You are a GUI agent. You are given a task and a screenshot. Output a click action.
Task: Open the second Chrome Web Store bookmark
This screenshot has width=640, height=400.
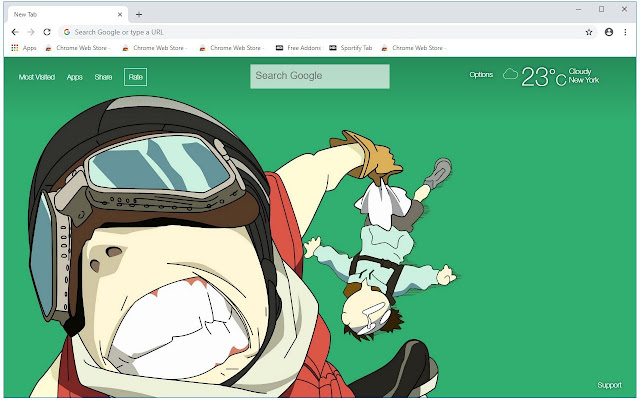coord(154,48)
